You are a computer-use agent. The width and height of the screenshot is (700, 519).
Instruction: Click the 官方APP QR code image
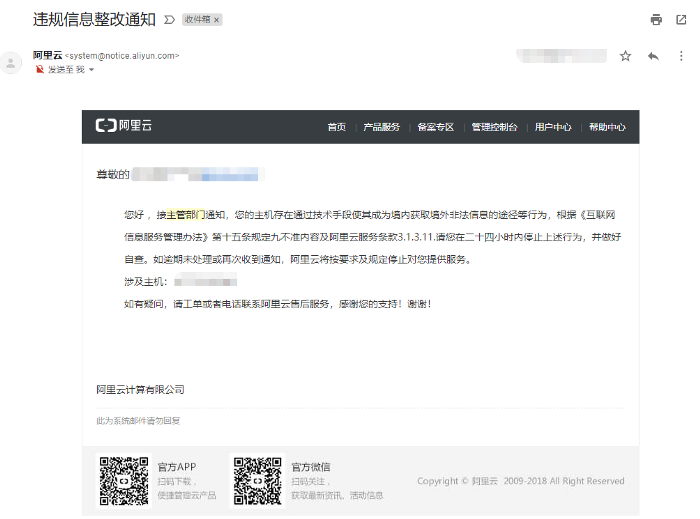pos(122,480)
